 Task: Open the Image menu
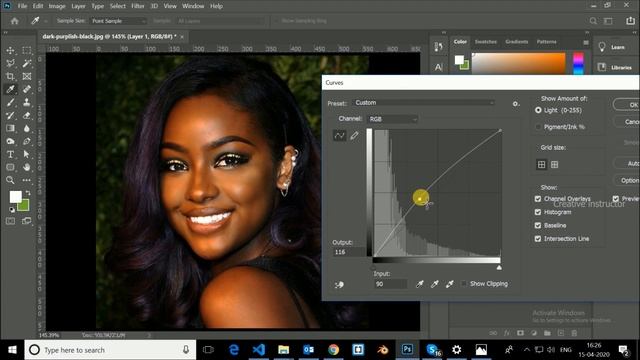57,6
